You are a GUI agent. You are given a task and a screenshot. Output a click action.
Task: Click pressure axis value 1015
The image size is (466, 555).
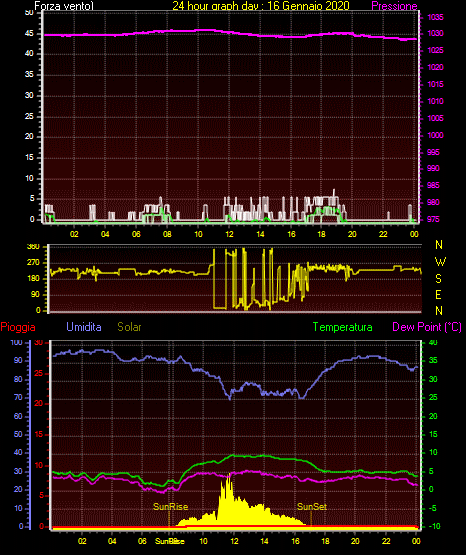click(435, 84)
